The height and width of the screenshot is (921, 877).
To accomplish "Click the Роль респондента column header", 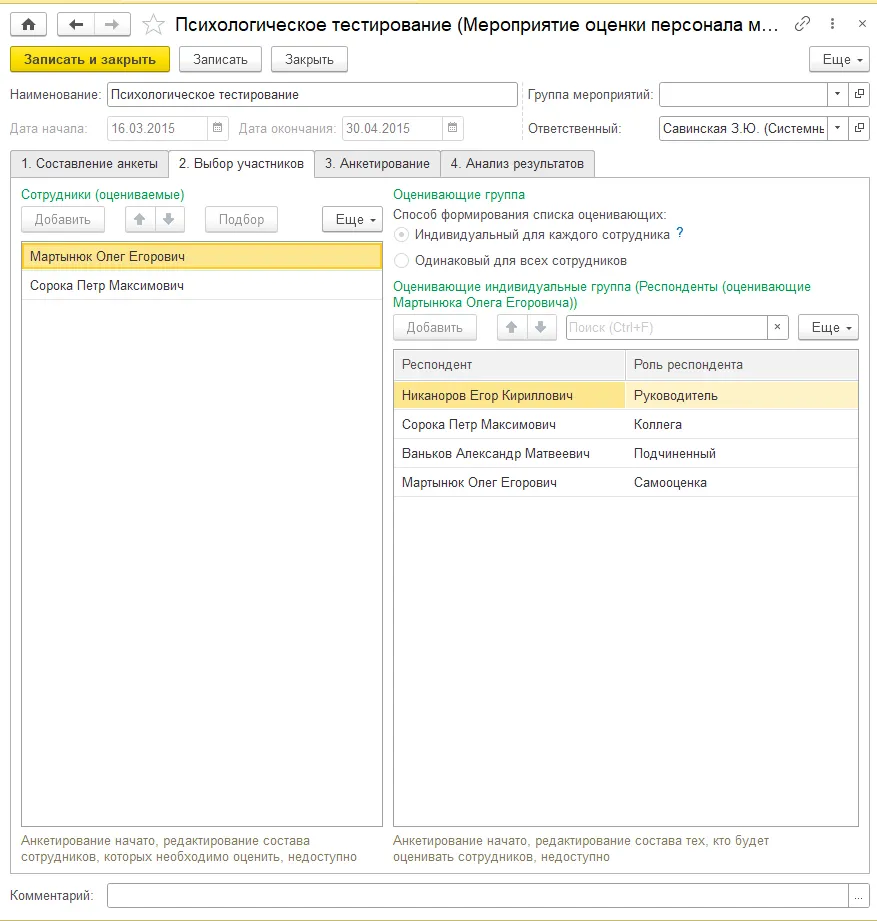I will tap(741, 365).
